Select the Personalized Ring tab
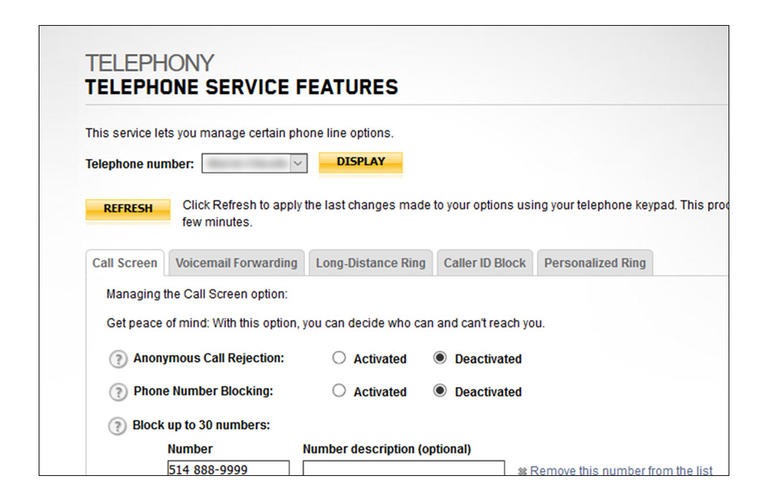 (x=594, y=263)
